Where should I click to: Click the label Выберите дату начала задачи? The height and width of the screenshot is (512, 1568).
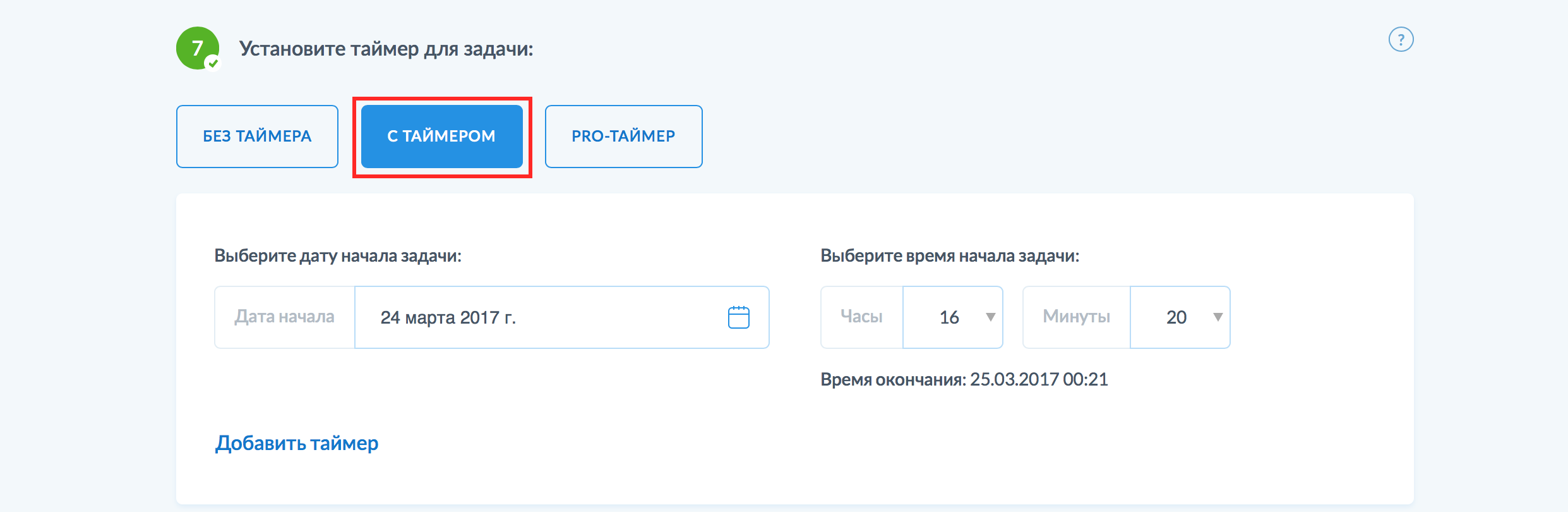pos(338,256)
